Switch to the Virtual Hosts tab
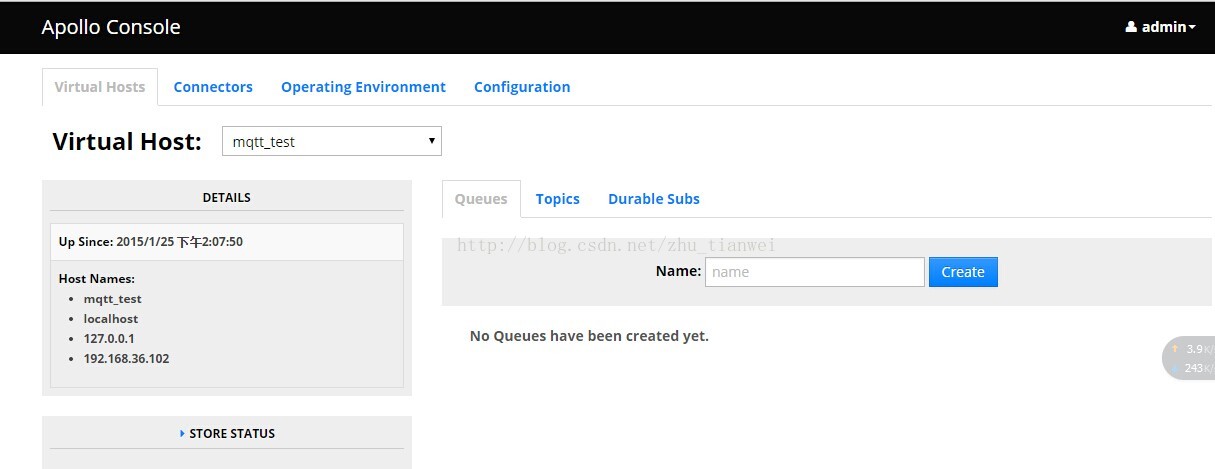The image size is (1215, 469). tap(100, 87)
